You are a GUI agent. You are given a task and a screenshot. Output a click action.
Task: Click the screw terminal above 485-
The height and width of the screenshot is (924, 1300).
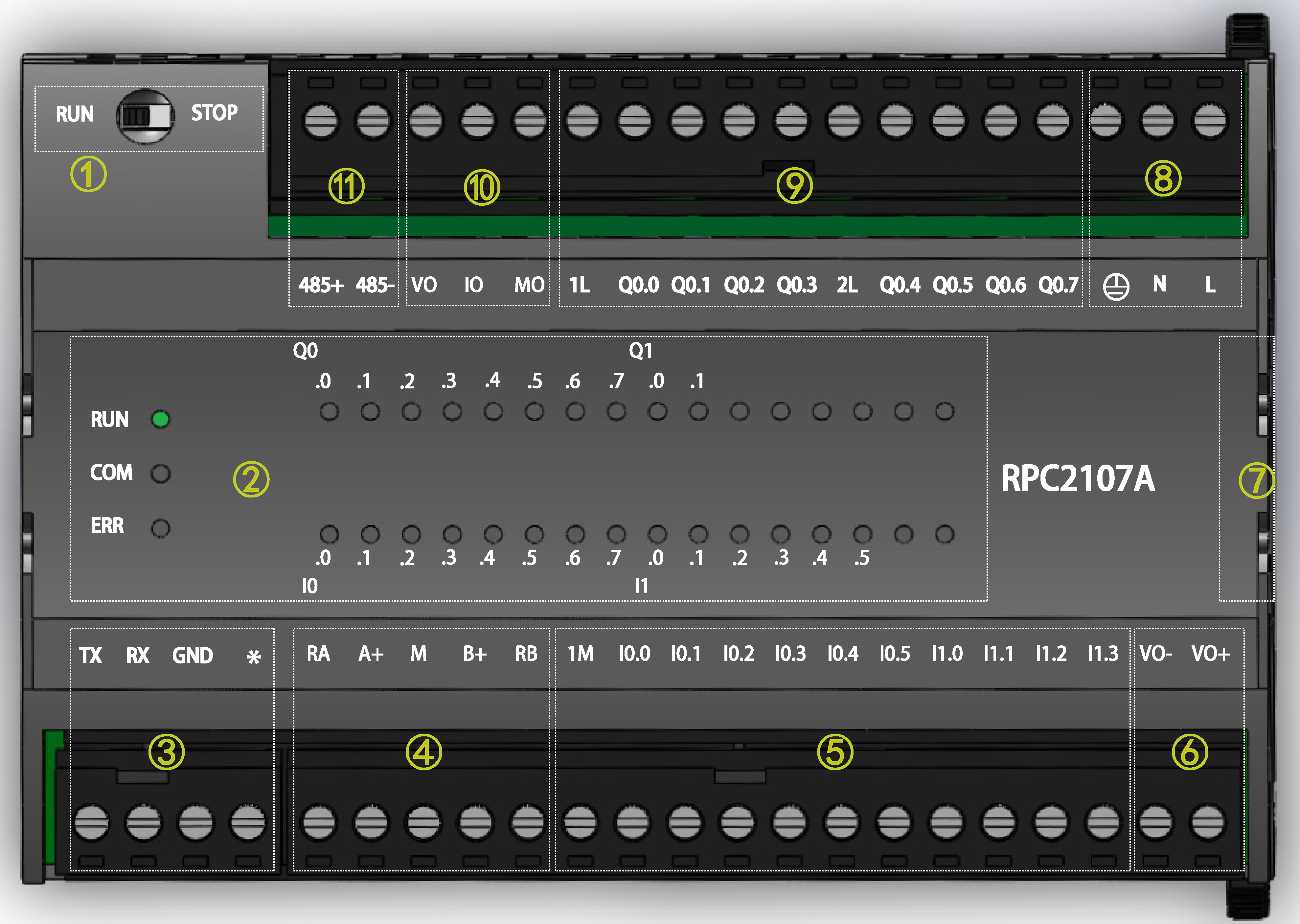click(373, 121)
